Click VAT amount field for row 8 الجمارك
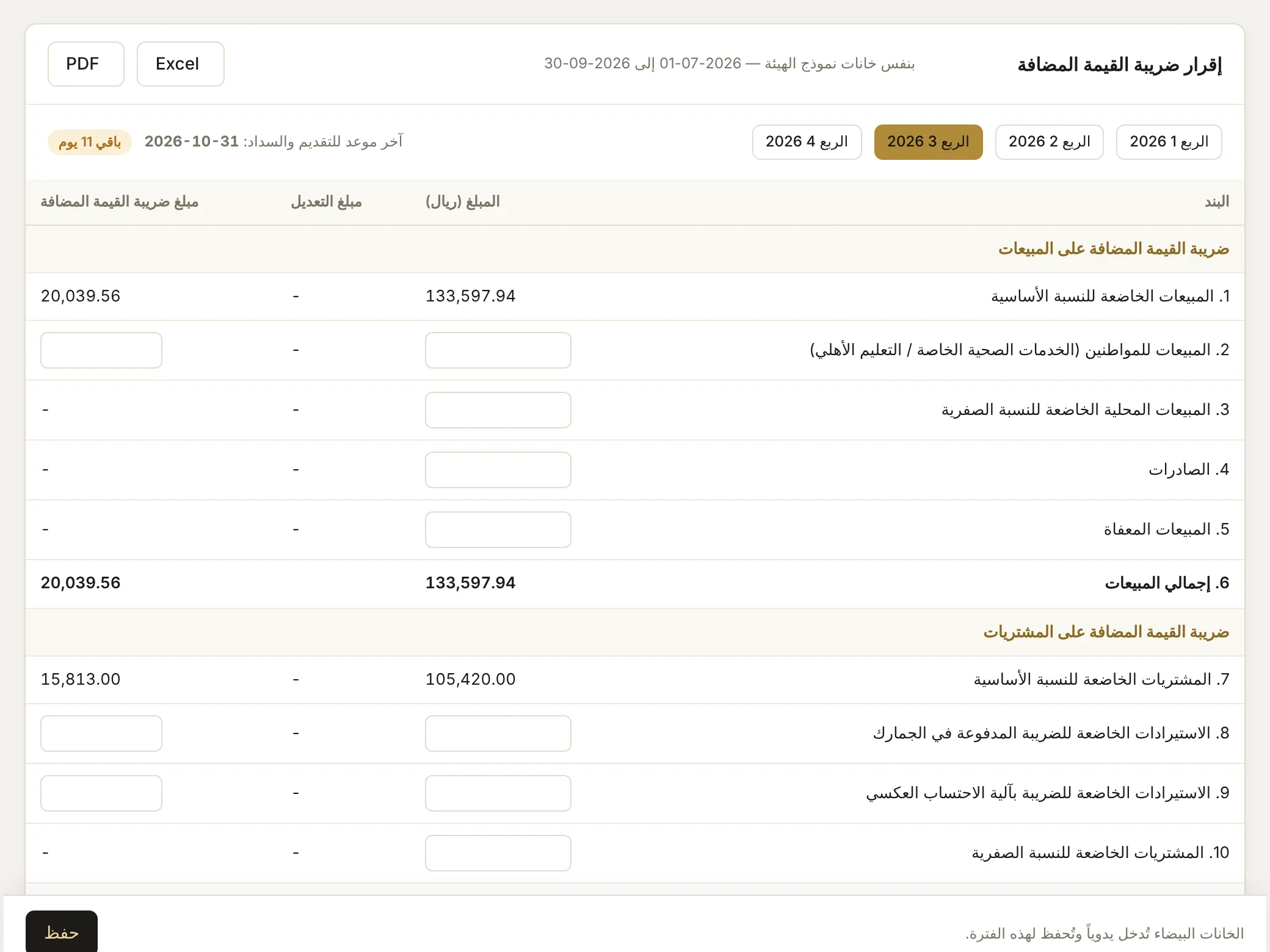This screenshot has height=952, width=1270. (x=101, y=733)
